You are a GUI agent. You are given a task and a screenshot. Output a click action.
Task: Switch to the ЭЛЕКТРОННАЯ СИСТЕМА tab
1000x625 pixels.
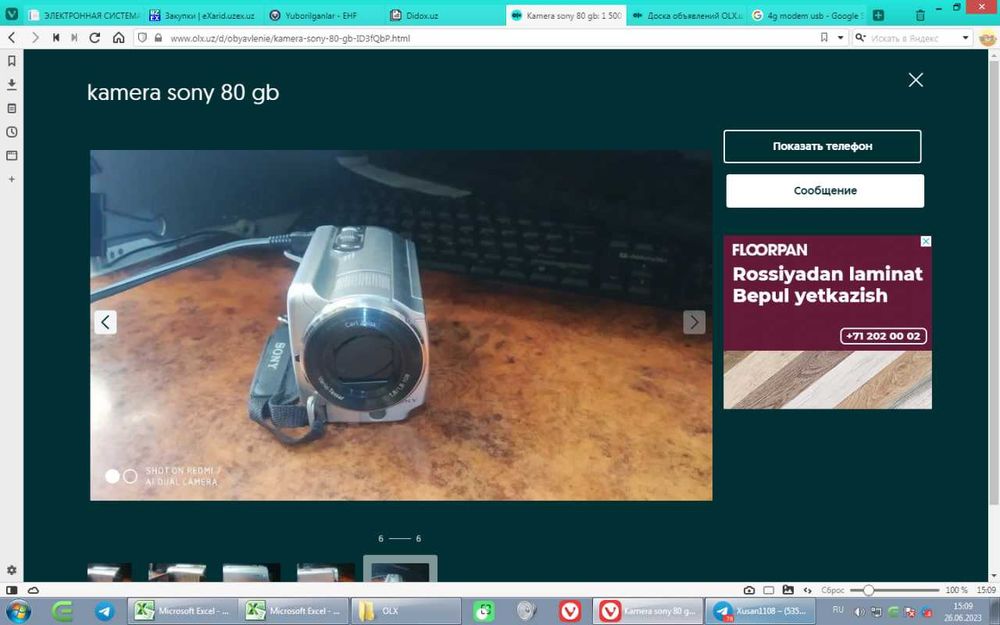click(x=84, y=15)
